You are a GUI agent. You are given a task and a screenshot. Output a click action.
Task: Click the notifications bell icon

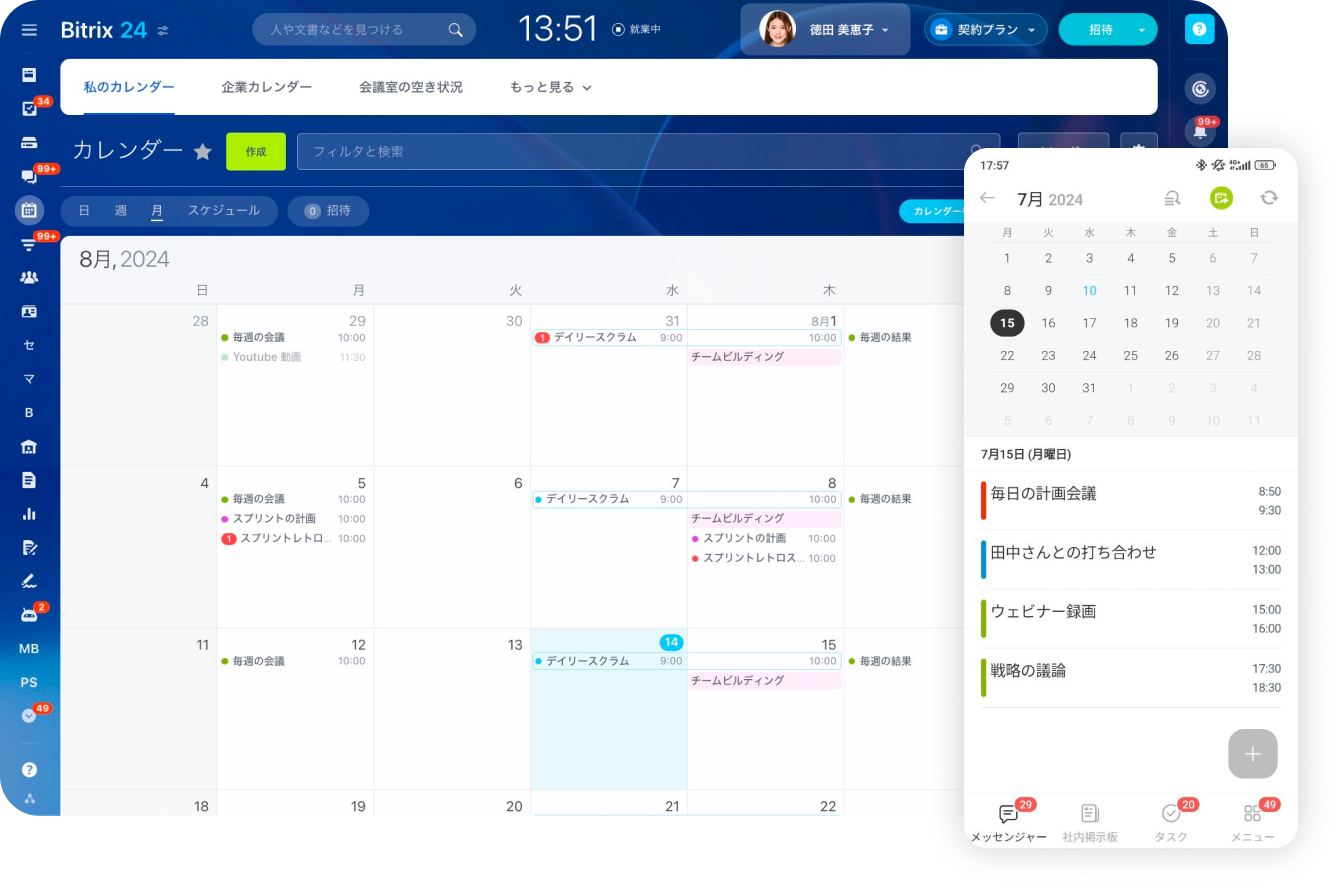pyautogui.click(x=1199, y=131)
